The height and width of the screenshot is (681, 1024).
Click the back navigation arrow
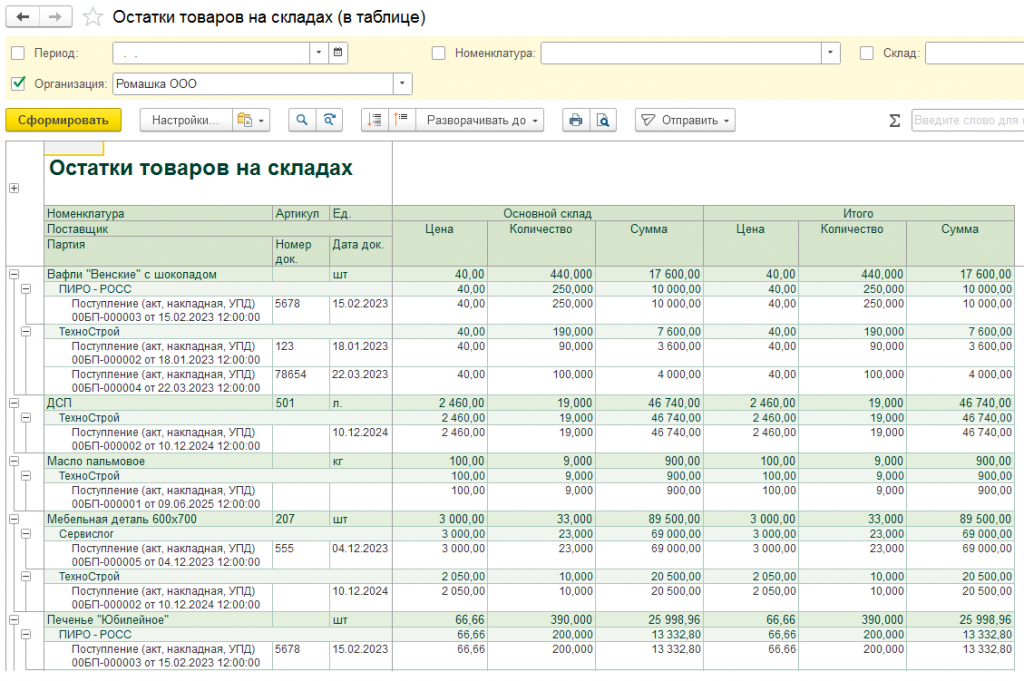(22, 17)
